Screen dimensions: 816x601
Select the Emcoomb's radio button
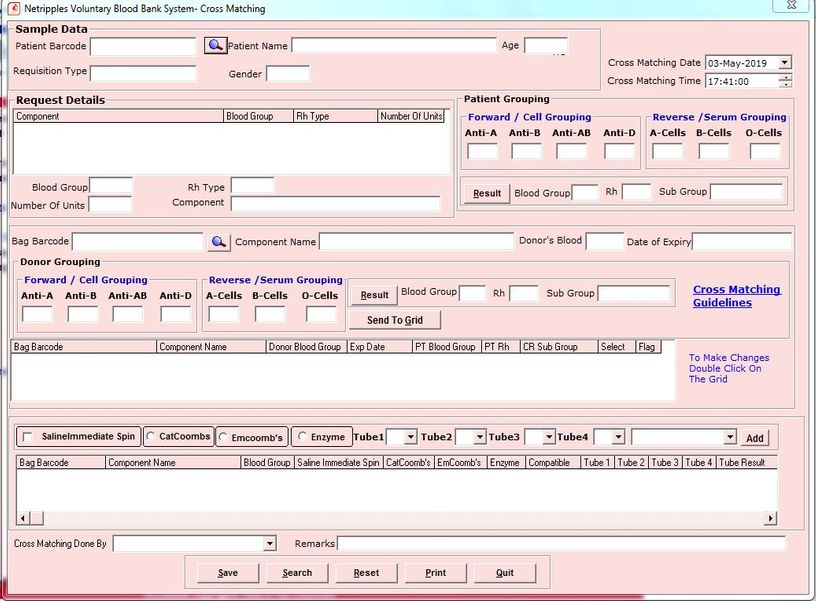click(x=223, y=437)
